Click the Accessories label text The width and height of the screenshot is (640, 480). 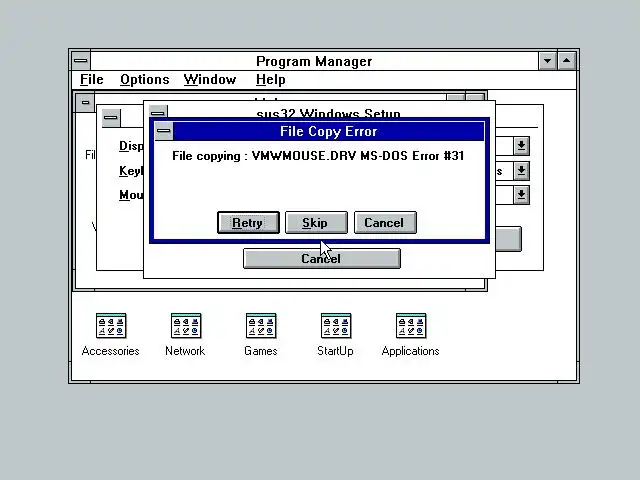pyautogui.click(x=111, y=351)
